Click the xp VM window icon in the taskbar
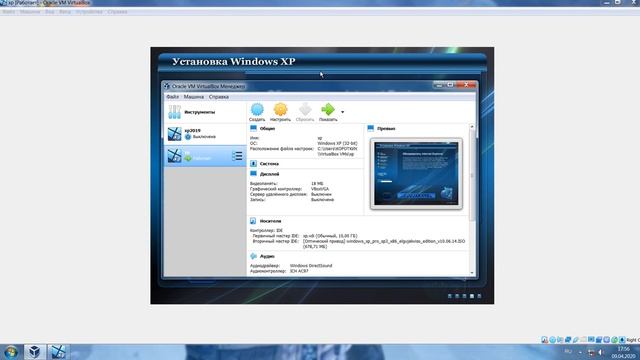The width and height of the screenshot is (640, 360). 58,352
